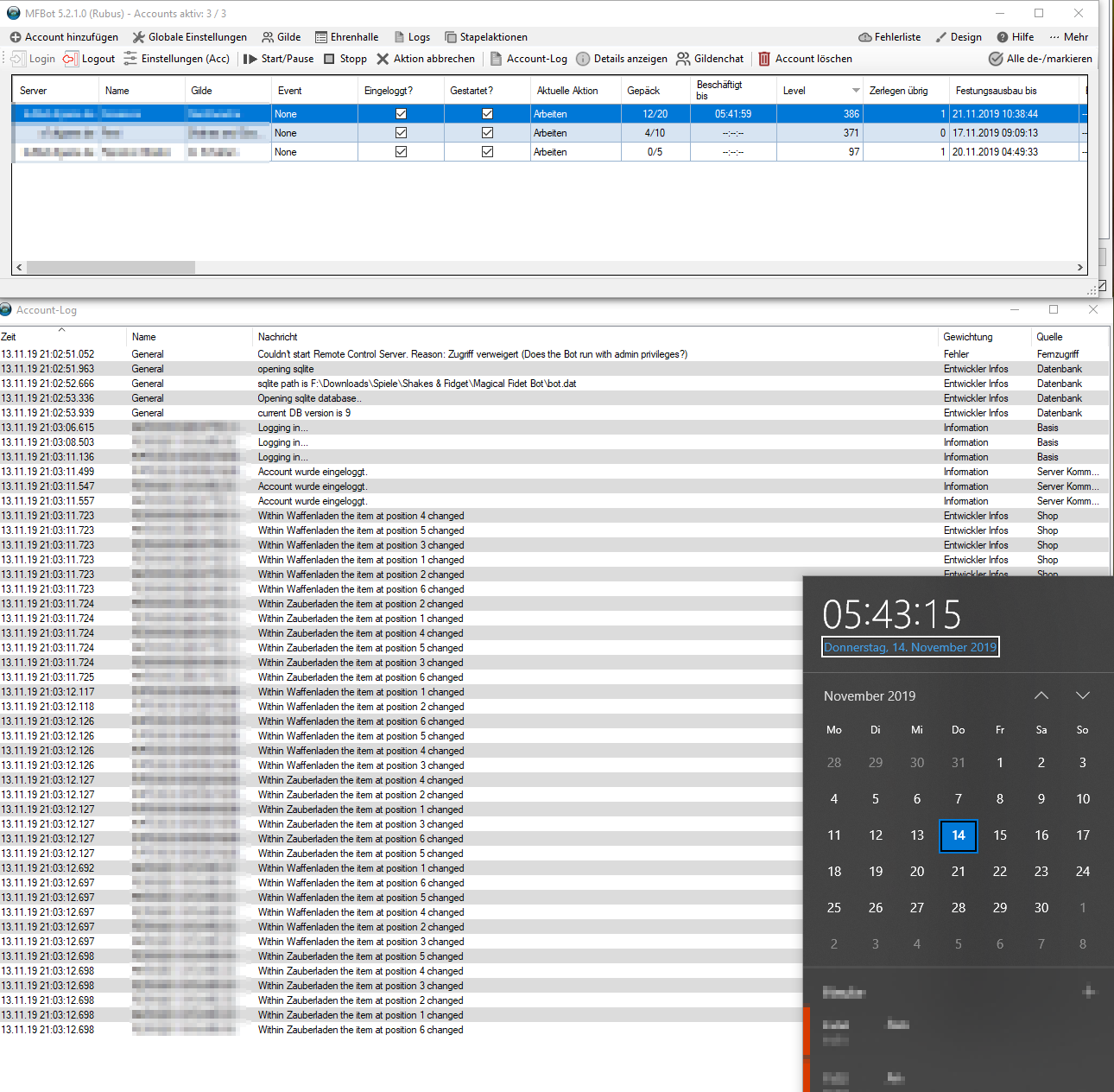Image resolution: width=1114 pixels, height=1092 pixels.
Task: Toggle Eingeloggt checkbox for level 386 account
Action: point(401,114)
